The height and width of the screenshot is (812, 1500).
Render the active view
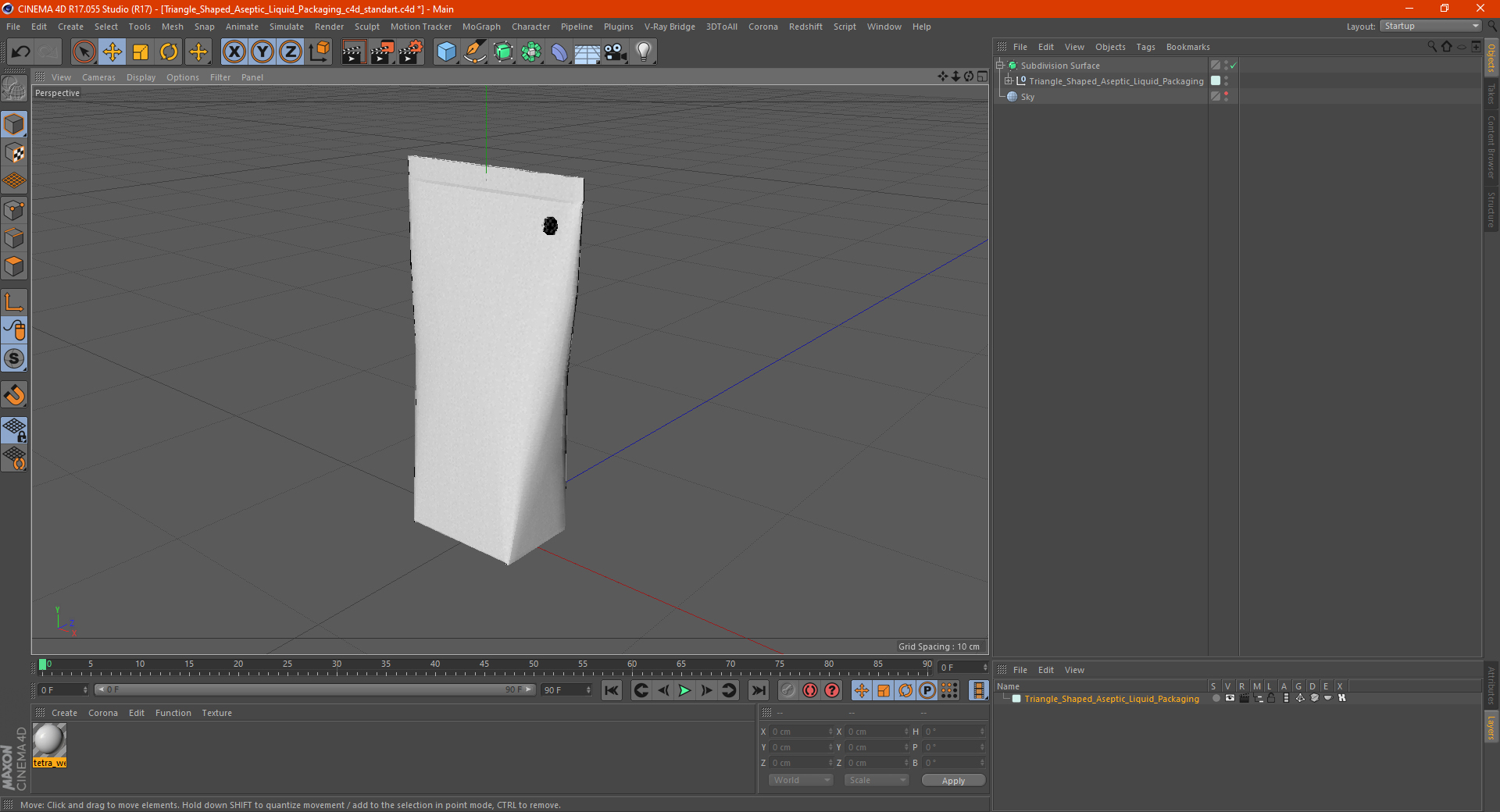(x=353, y=52)
